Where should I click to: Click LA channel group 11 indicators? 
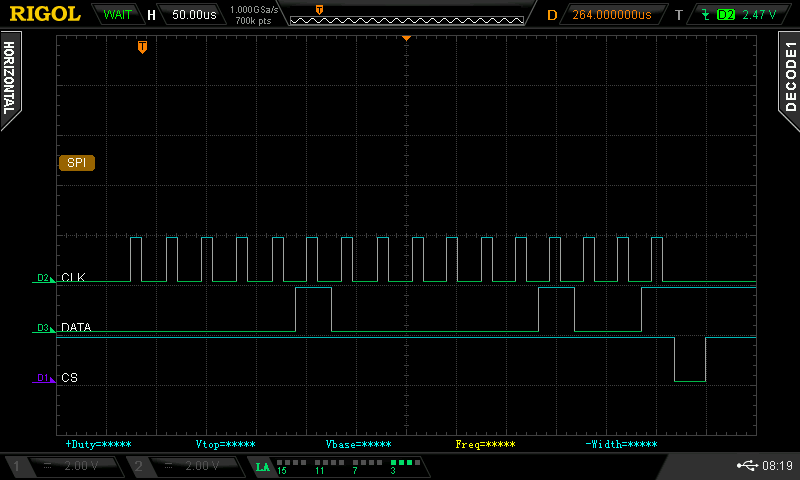pyautogui.click(x=330, y=466)
